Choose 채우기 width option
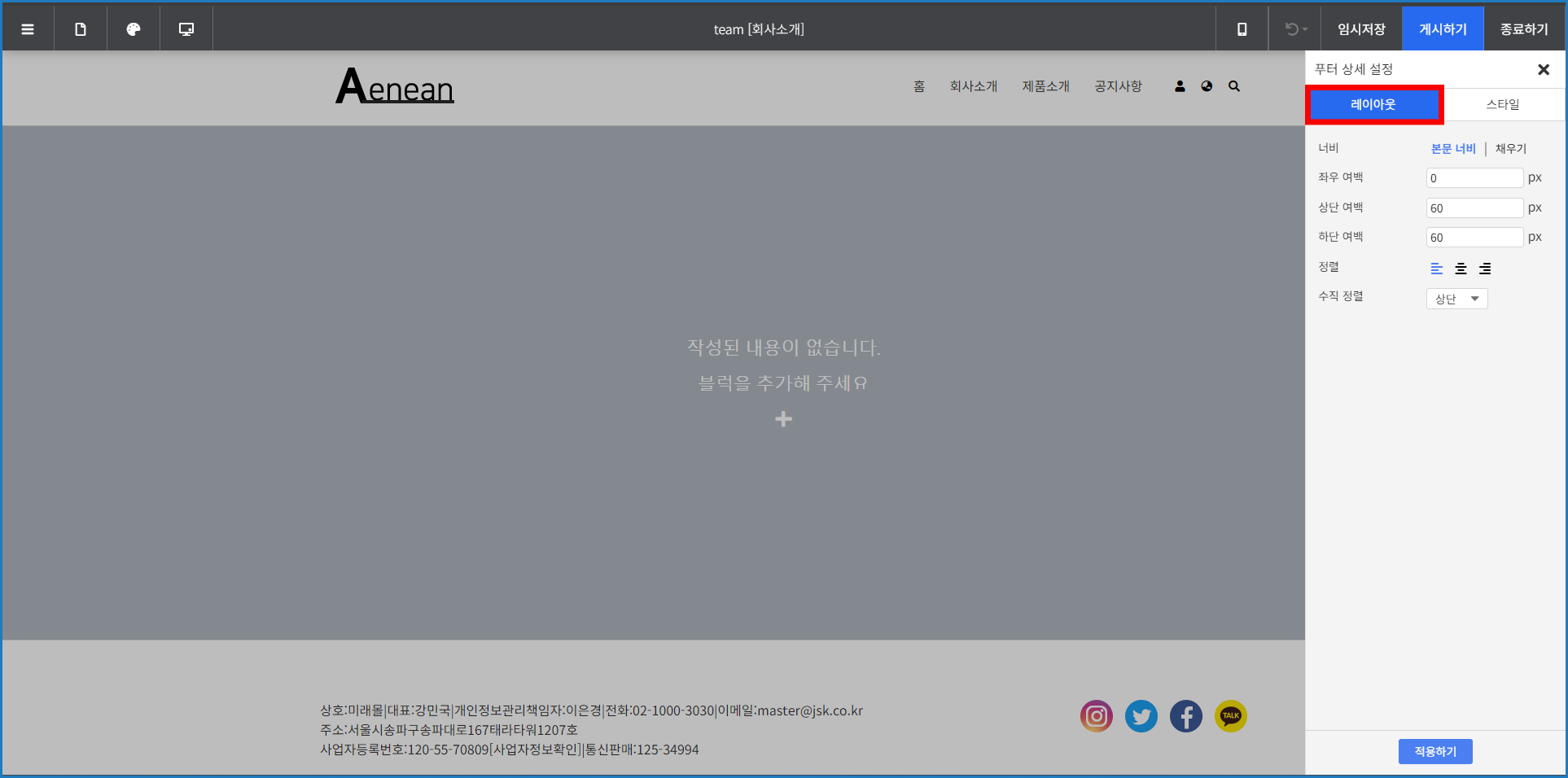Viewport: 1568px width, 778px height. 1510,149
